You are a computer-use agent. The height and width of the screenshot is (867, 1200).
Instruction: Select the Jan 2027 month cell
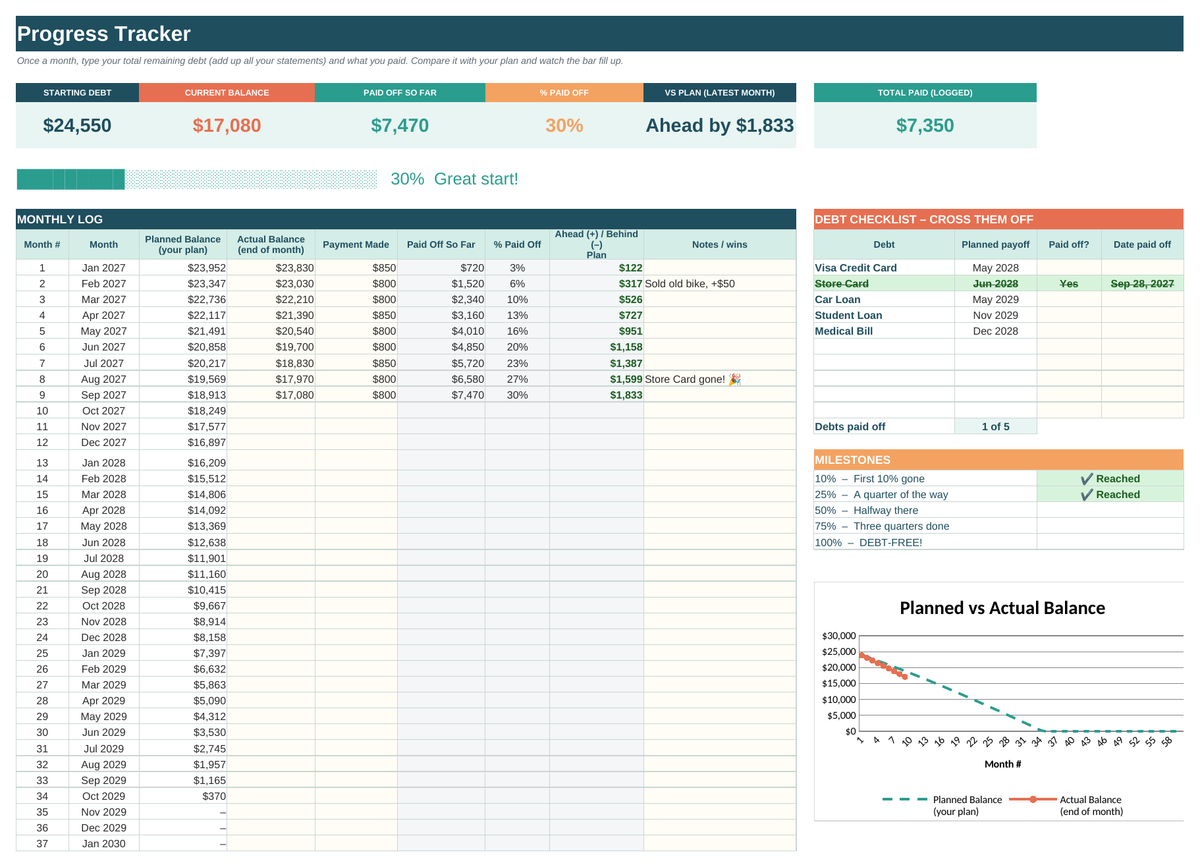(x=103, y=268)
